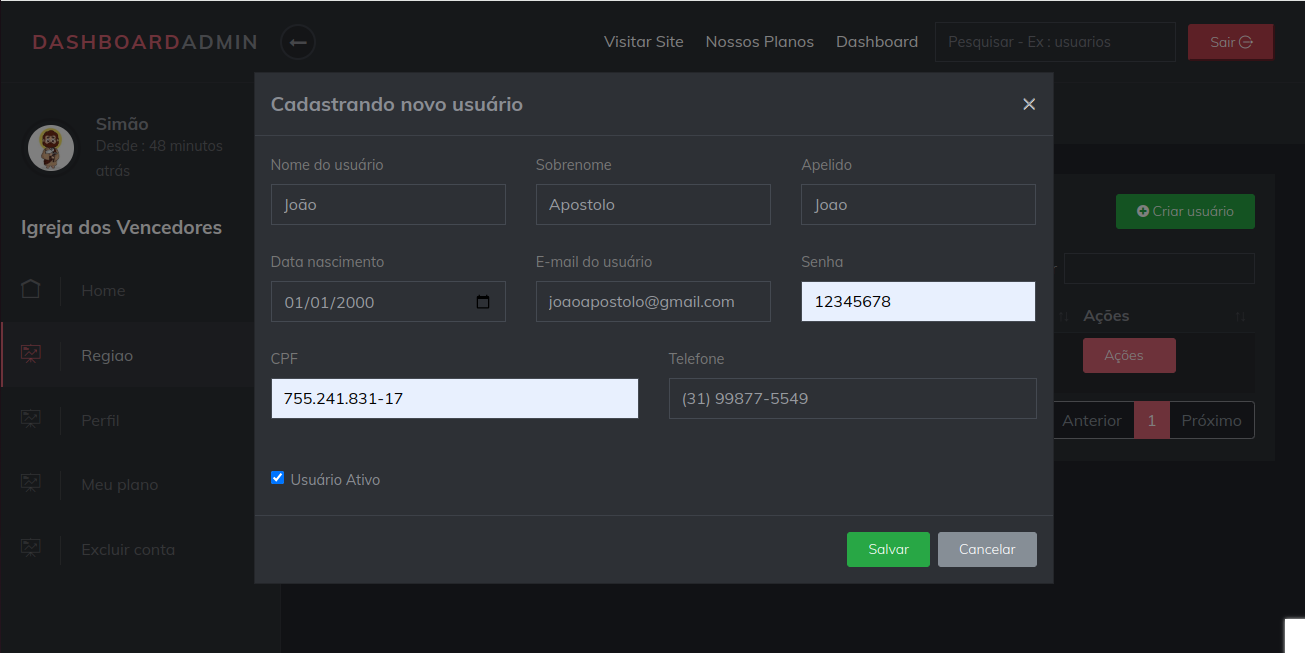
Task: Focus the CPF input field
Action: pyautogui.click(x=454, y=398)
